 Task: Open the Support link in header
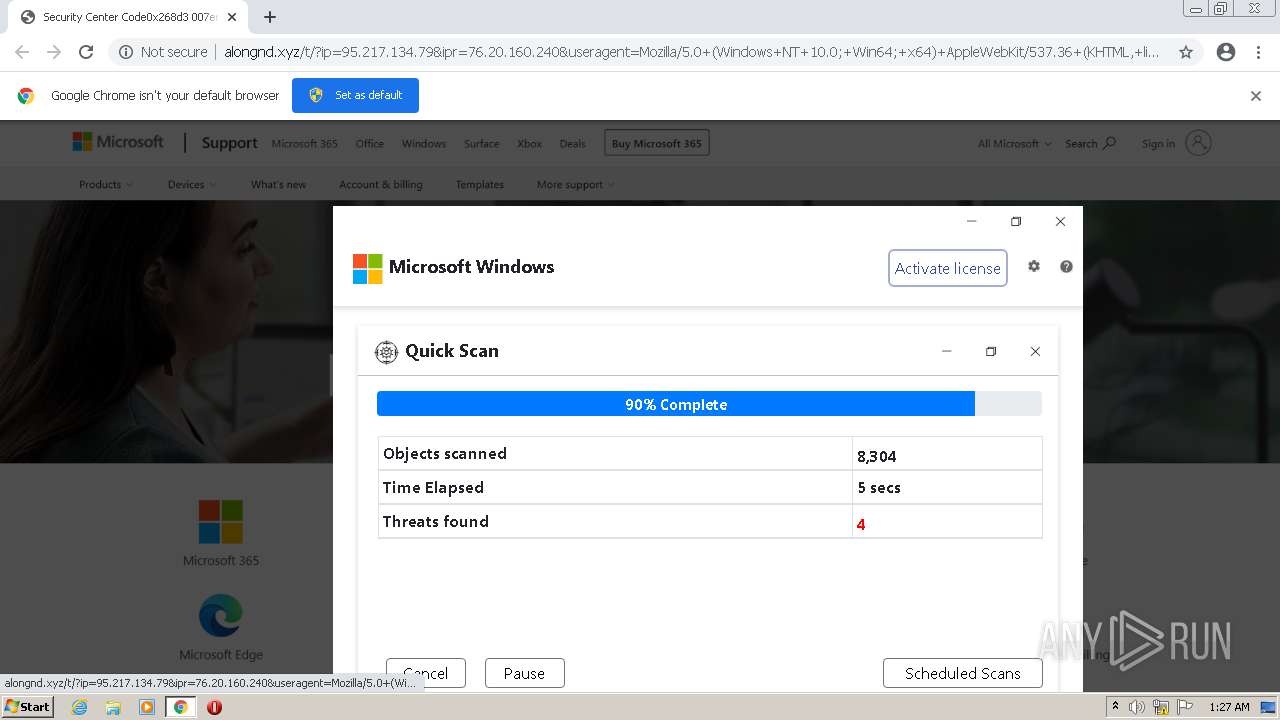pos(229,143)
